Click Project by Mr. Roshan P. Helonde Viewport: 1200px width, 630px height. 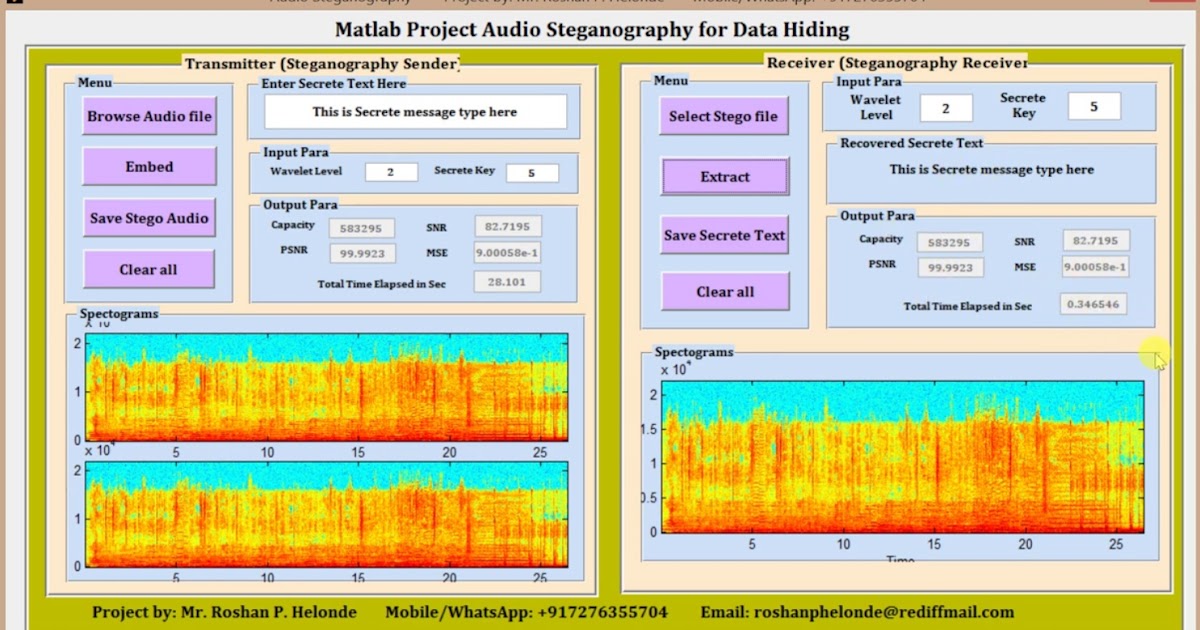tap(224, 612)
